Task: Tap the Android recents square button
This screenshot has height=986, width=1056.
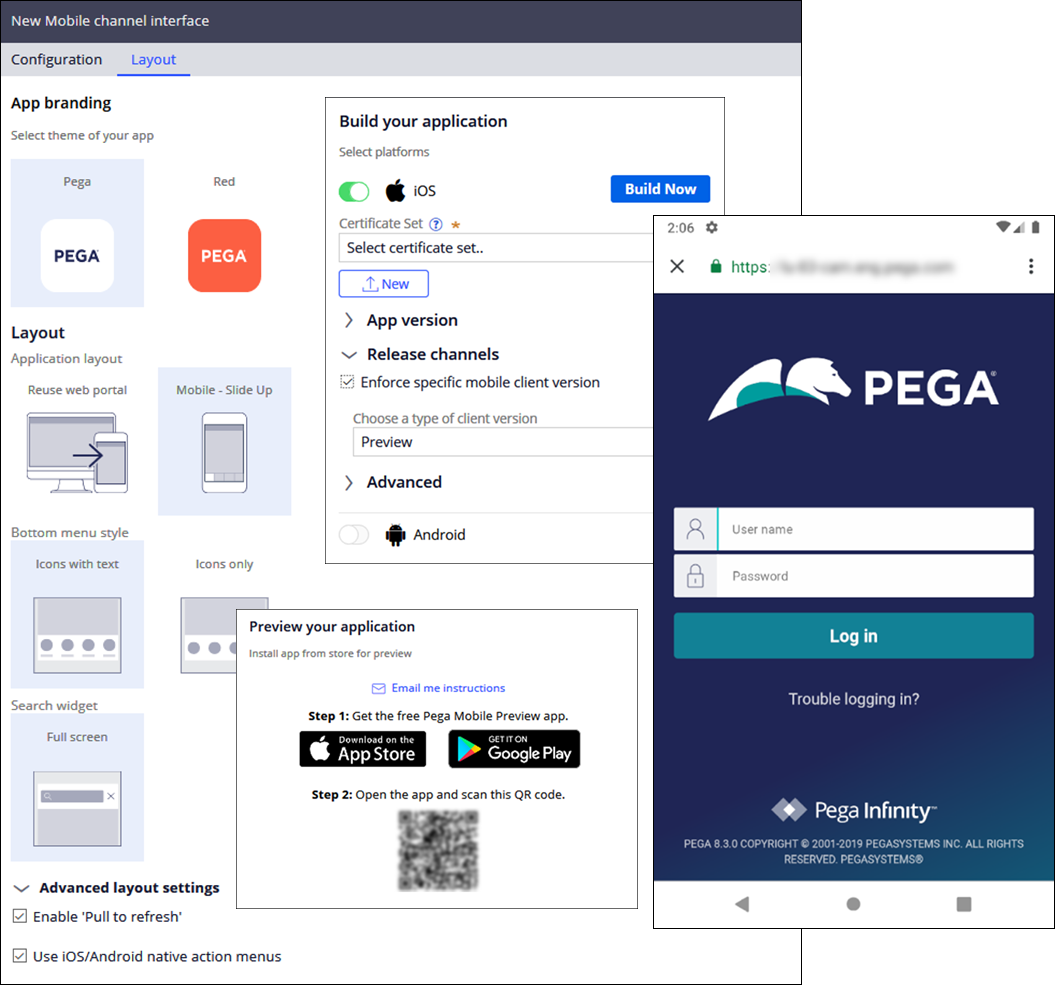Action: pyautogui.click(x=964, y=904)
